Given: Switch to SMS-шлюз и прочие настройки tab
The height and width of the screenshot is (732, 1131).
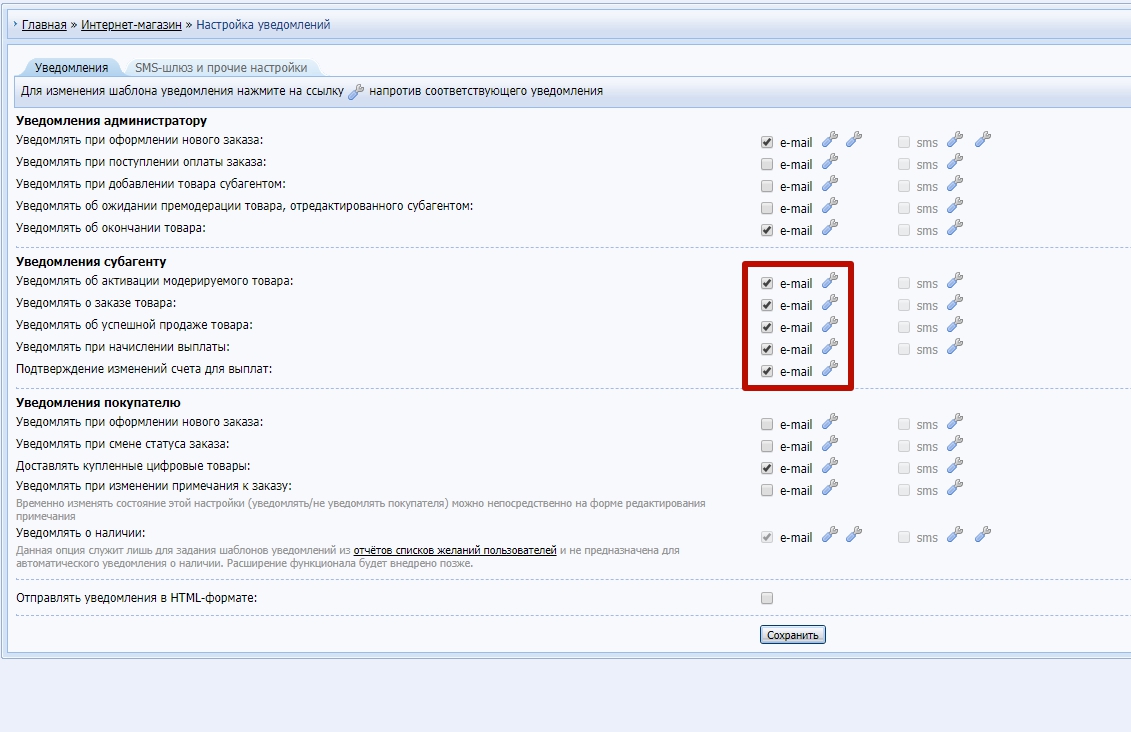Looking at the screenshot, I should point(221,68).
